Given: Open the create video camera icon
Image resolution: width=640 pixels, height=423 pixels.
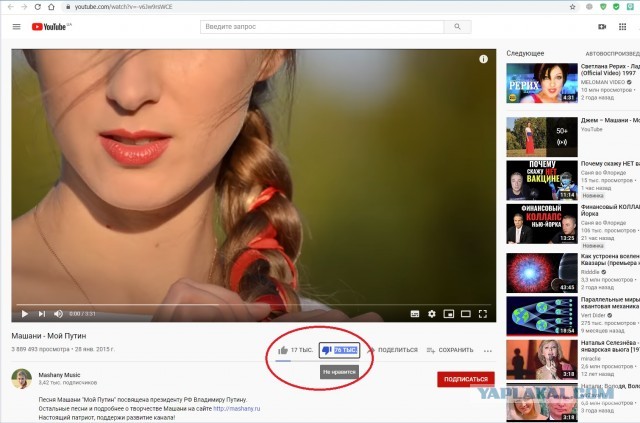Looking at the screenshot, I should [602, 27].
